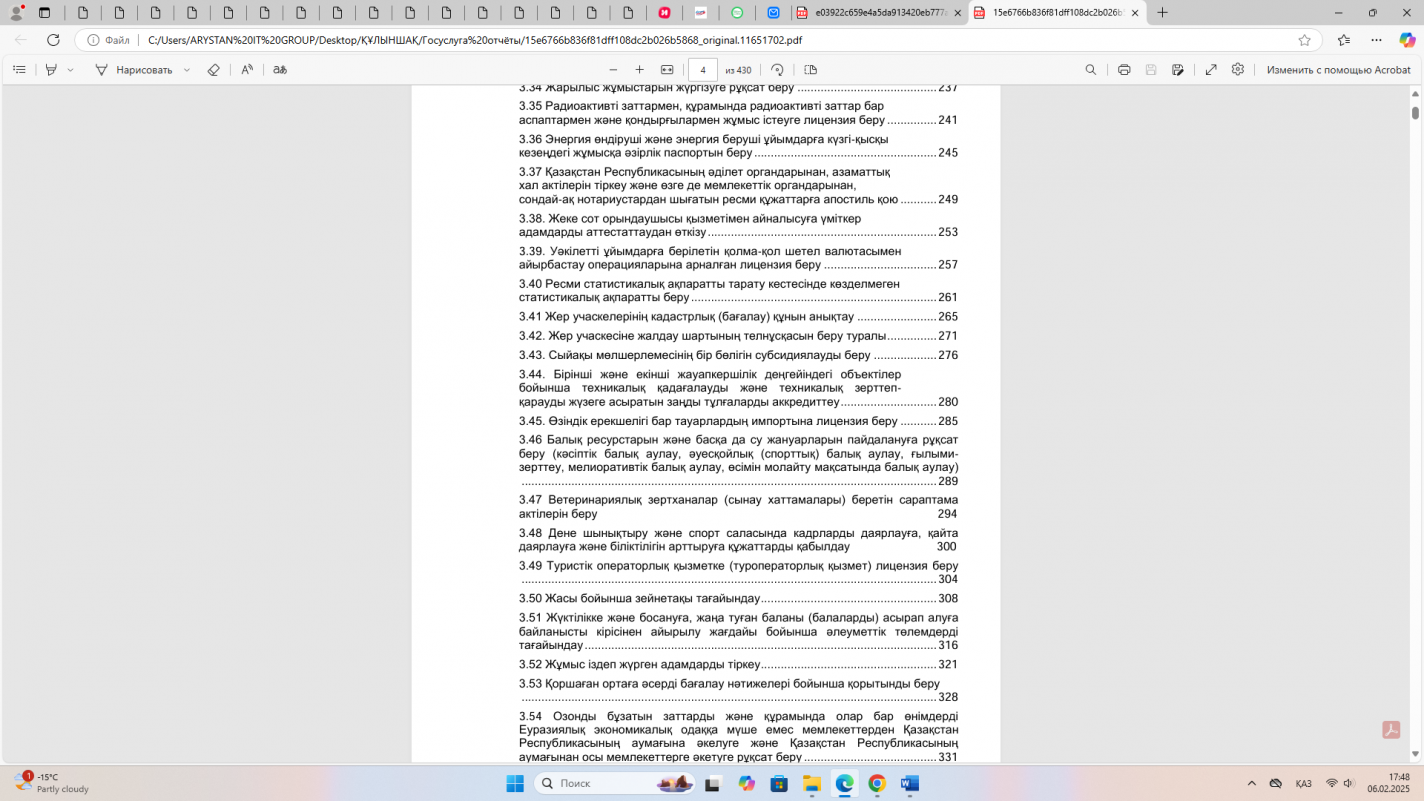Open Microsoft Word from the taskbar
Image resolution: width=1424 pixels, height=801 pixels.
[x=910, y=783]
